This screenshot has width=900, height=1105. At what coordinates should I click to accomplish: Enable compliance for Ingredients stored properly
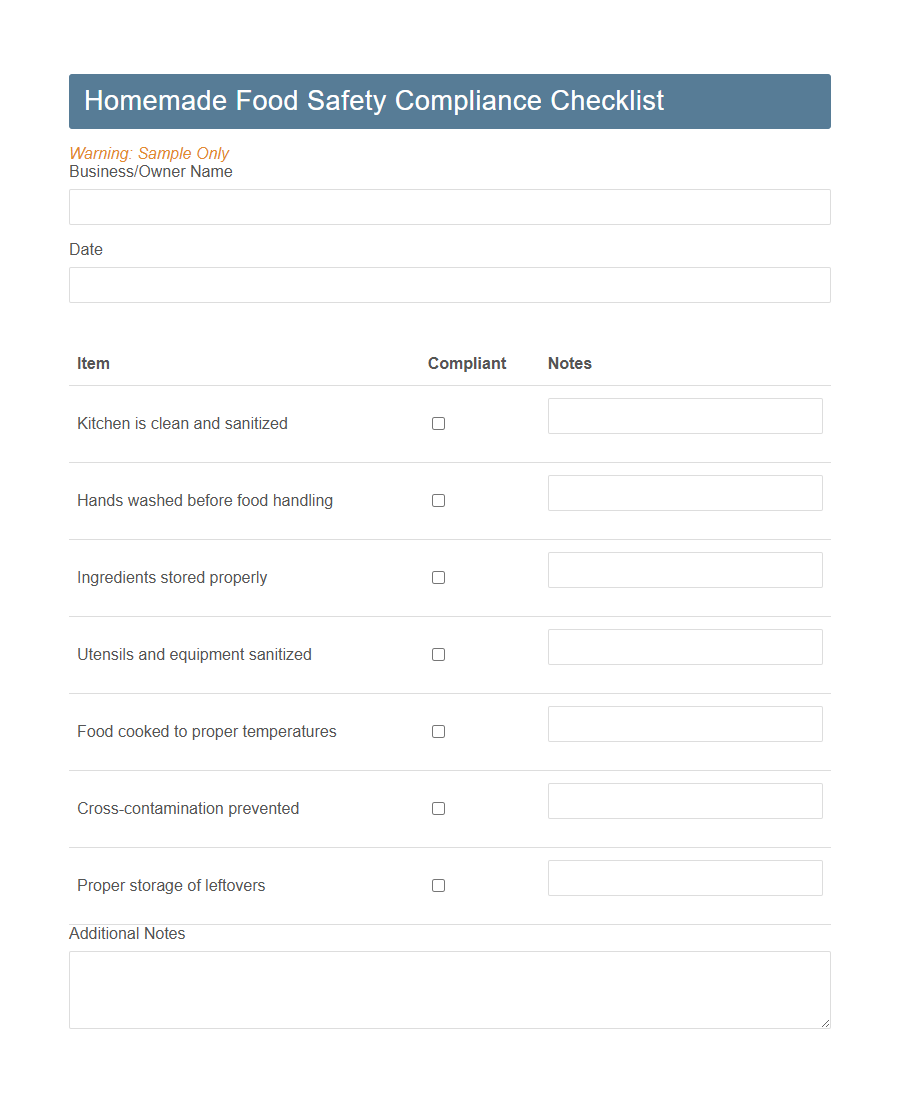[438, 577]
